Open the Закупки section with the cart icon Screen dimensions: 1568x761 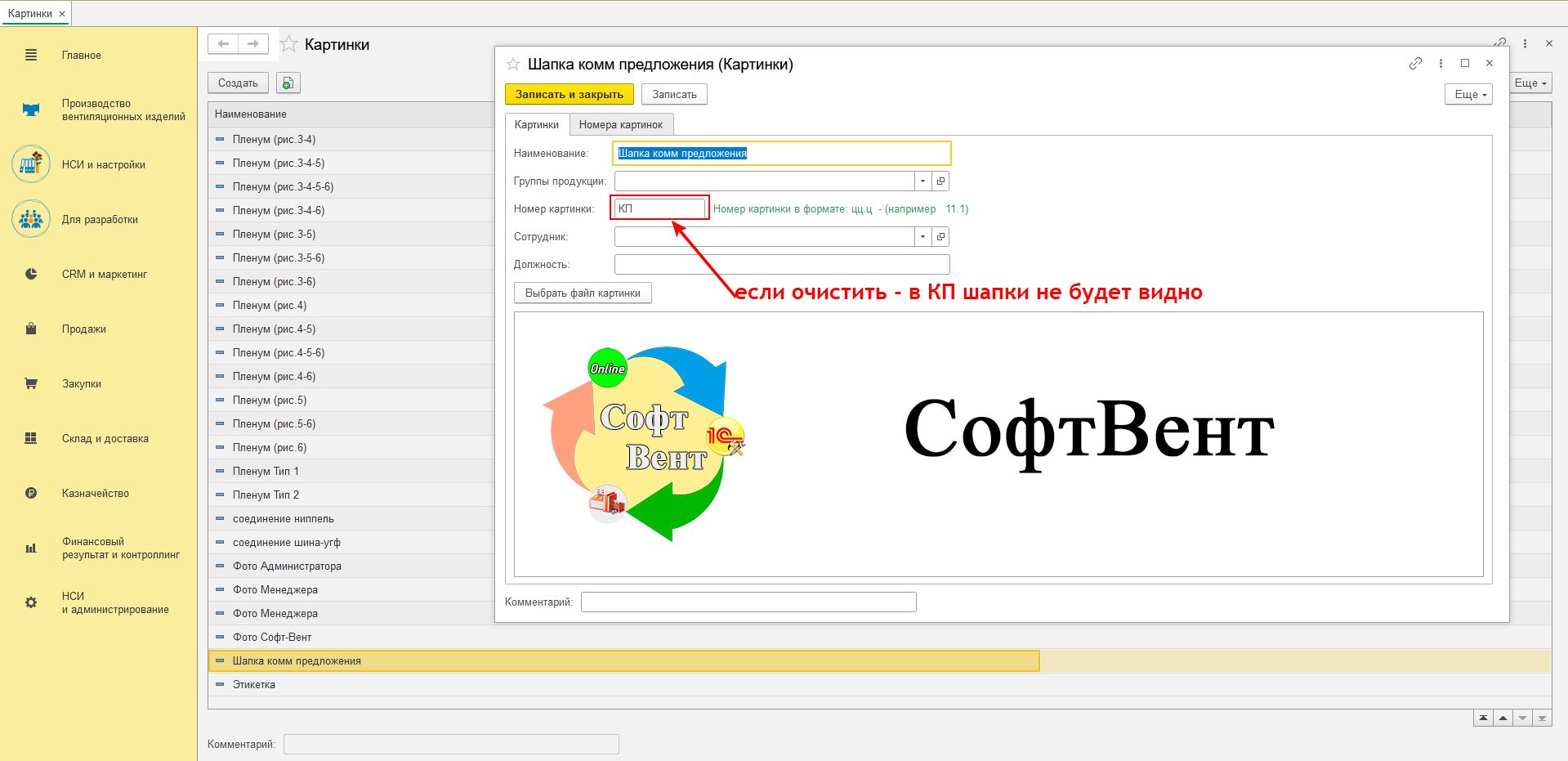(x=81, y=383)
